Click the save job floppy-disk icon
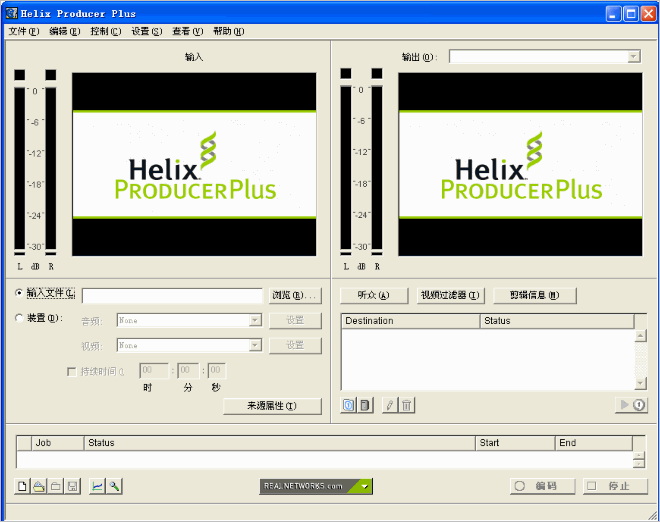Image resolution: width=660 pixels, height=522 pixels. pyautogui.click(x=72, y=487)
